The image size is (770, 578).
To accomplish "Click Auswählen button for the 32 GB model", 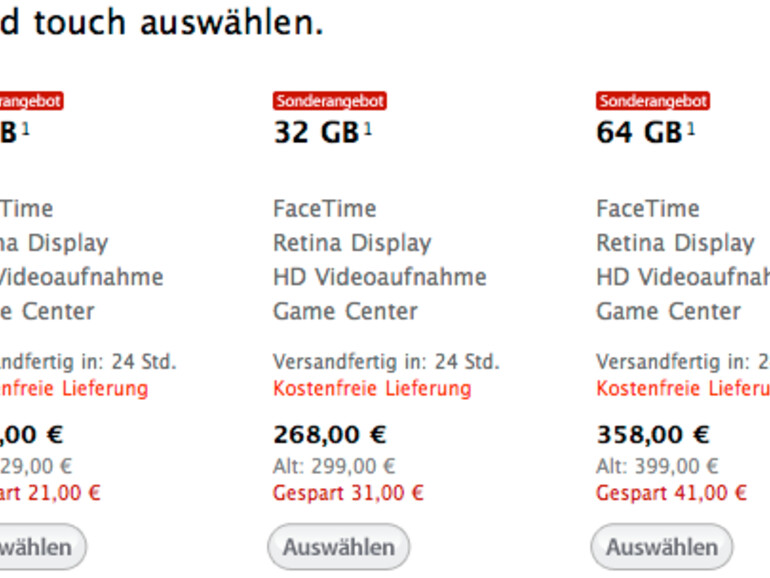I will [338, 547].
